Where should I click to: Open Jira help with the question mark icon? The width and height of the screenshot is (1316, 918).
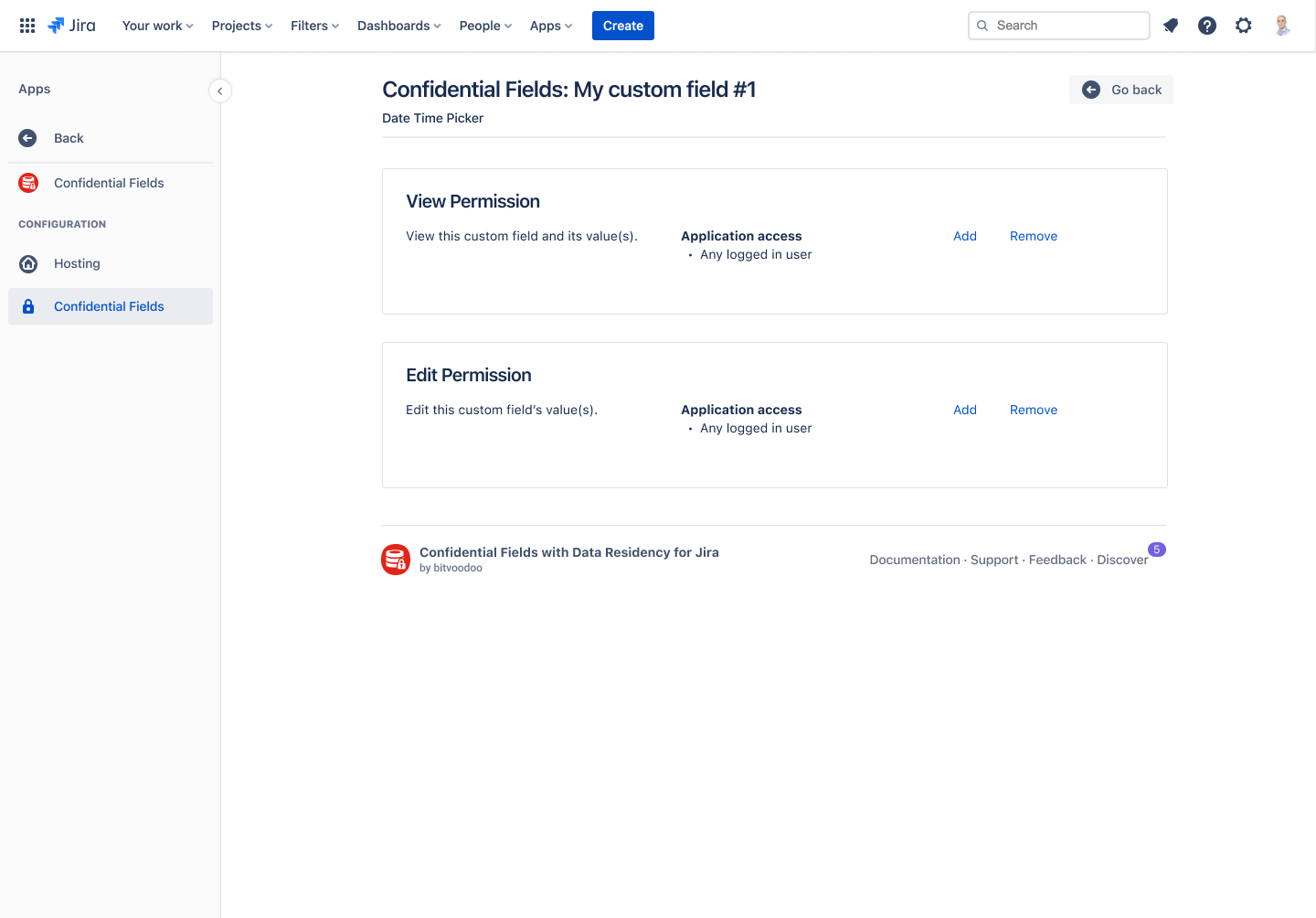coord(1207,25)
